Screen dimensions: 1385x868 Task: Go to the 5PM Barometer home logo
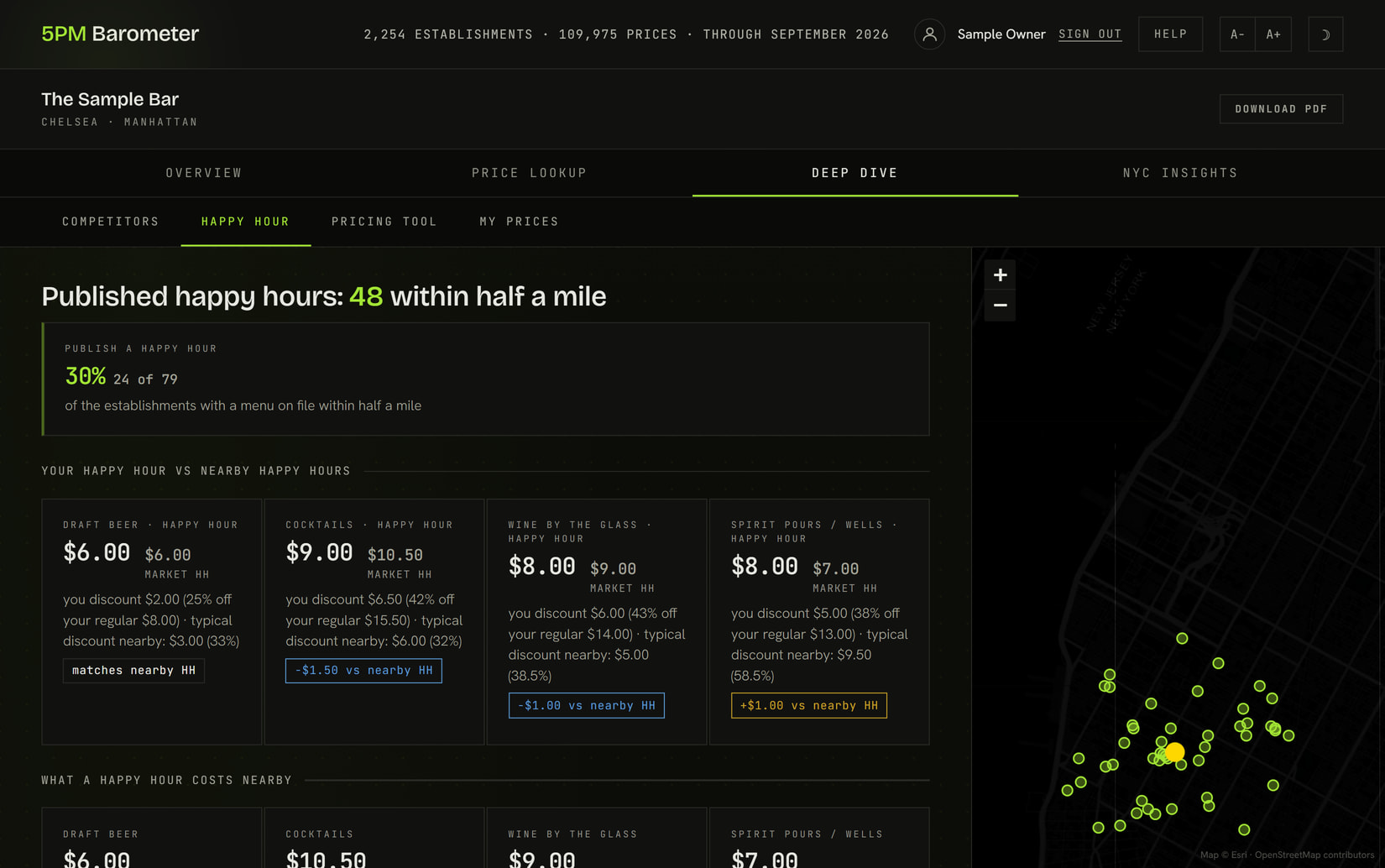[x=120, y=34]
